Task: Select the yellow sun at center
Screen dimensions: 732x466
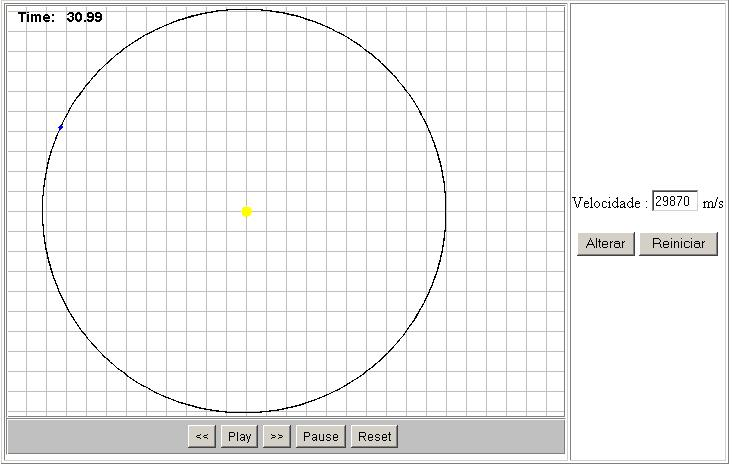Action: point(247,212)
